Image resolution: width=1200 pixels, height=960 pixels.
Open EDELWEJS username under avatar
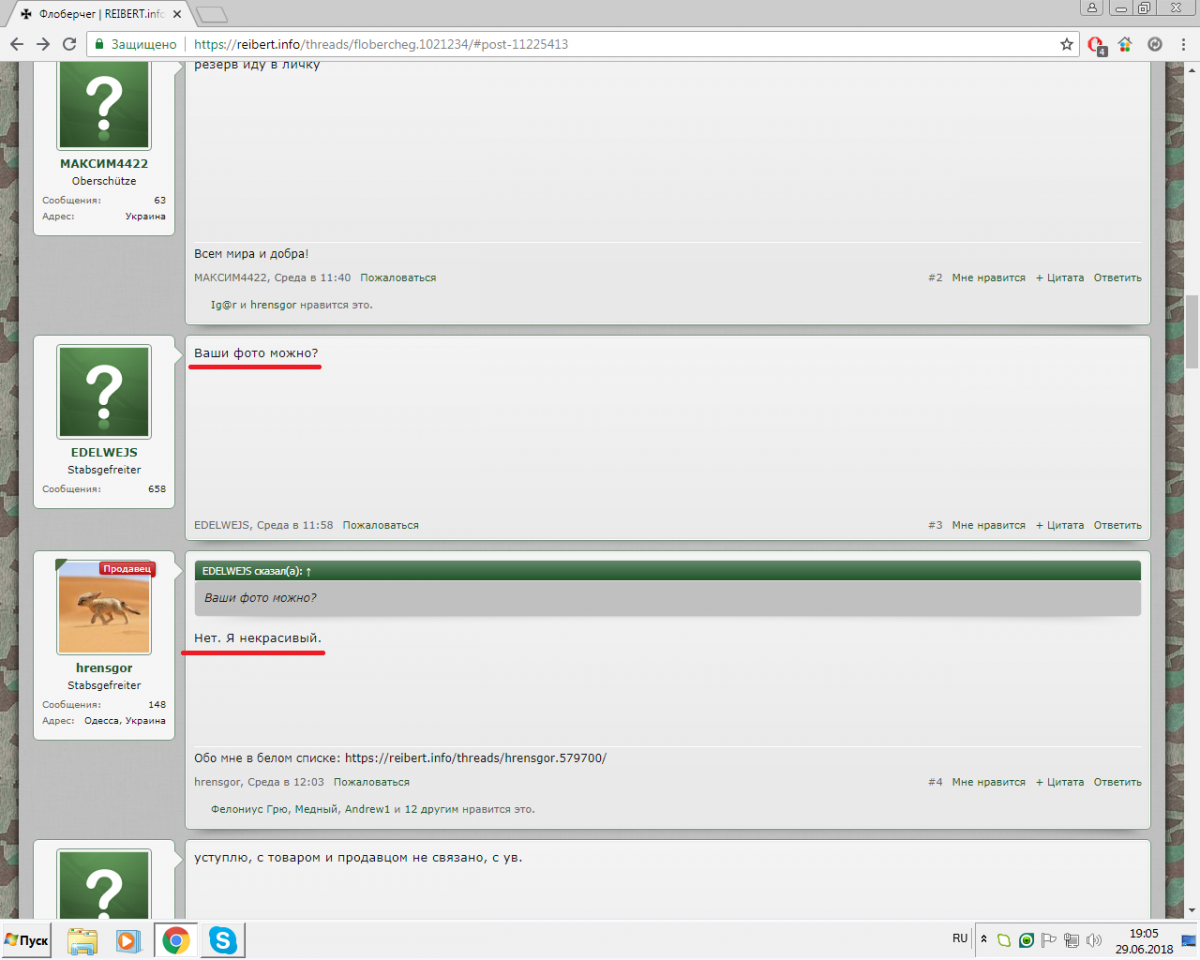(x=104, y=452)
